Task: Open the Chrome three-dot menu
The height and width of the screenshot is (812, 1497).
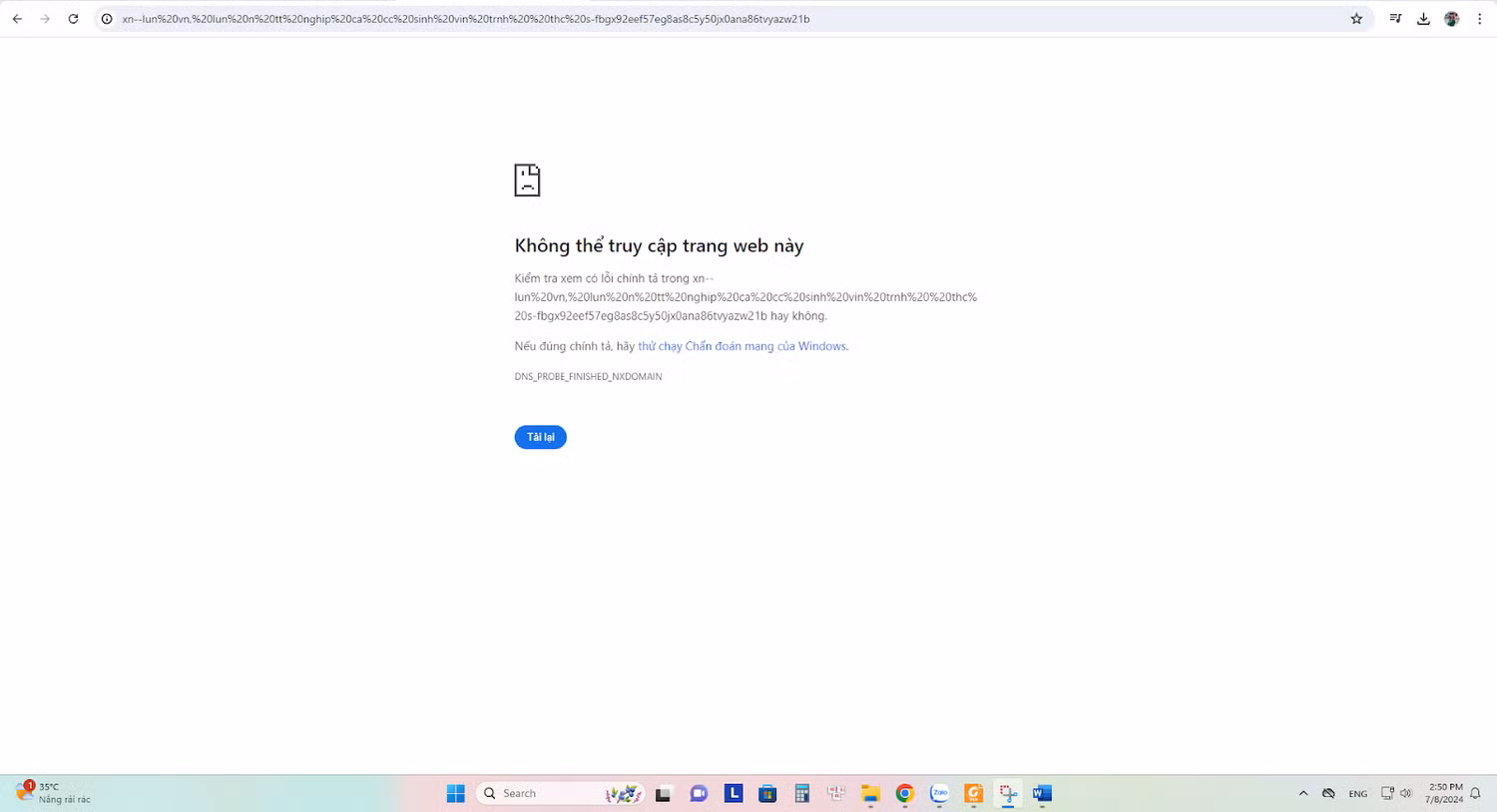Action: [1480, 19]
